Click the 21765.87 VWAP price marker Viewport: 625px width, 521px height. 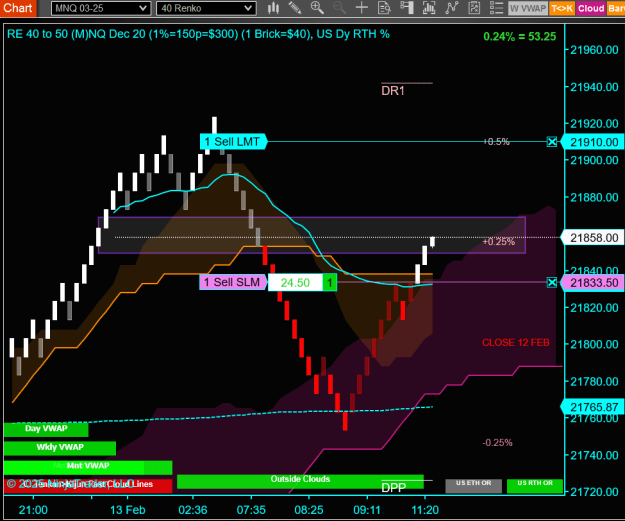(593, 407)
